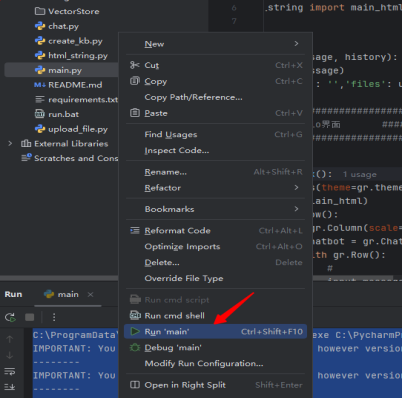
Task: Click Open in Right Split entry
Action: [x=215, y=385]
